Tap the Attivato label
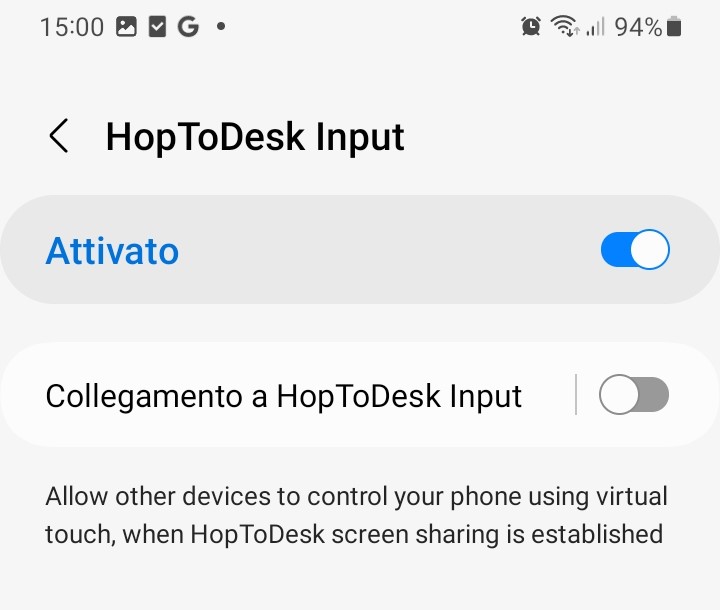Image resolution: width=720 pixels, height=610 pixels. tap(112, 251)
